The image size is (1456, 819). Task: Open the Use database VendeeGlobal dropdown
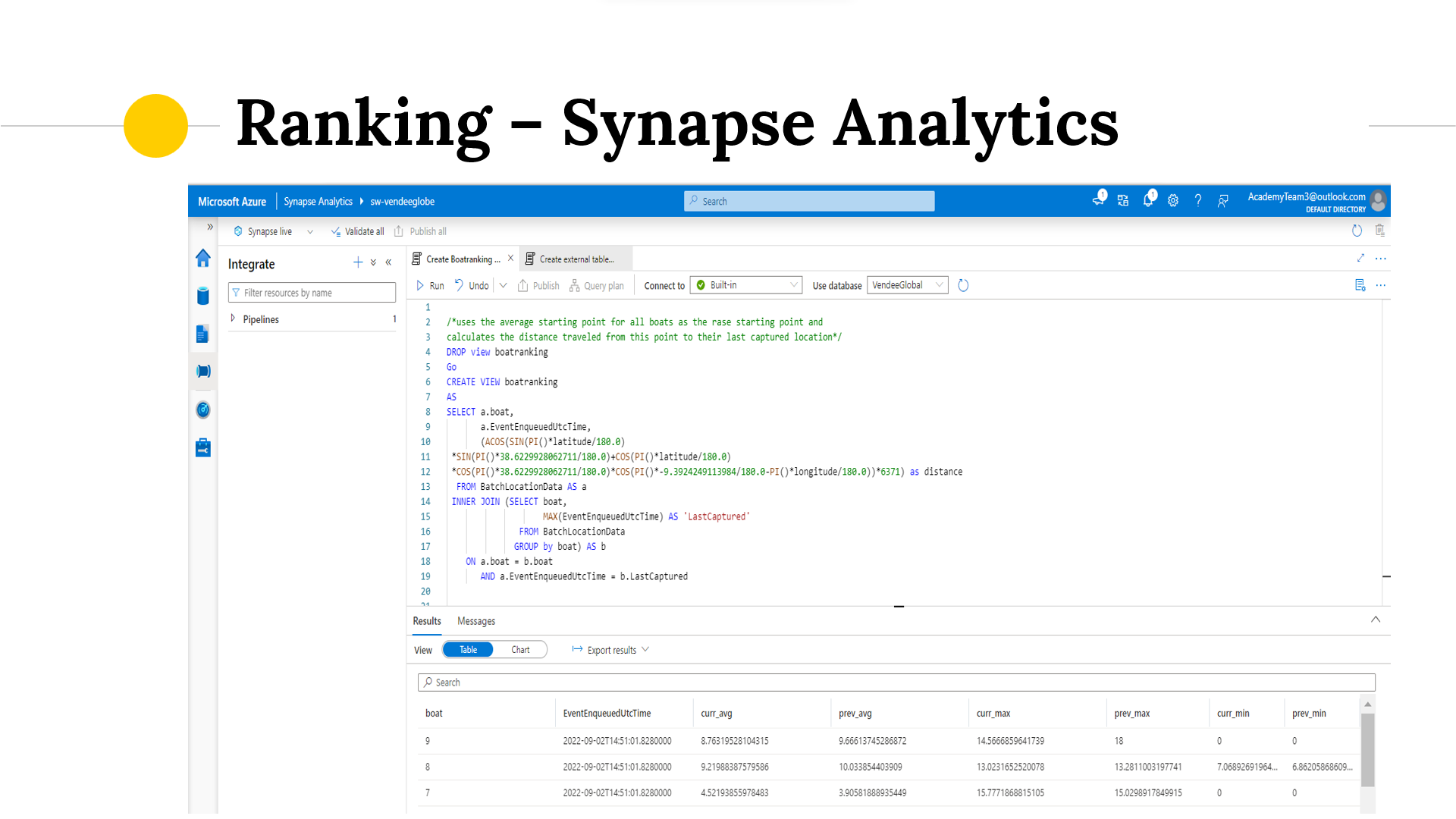[907, 285]
